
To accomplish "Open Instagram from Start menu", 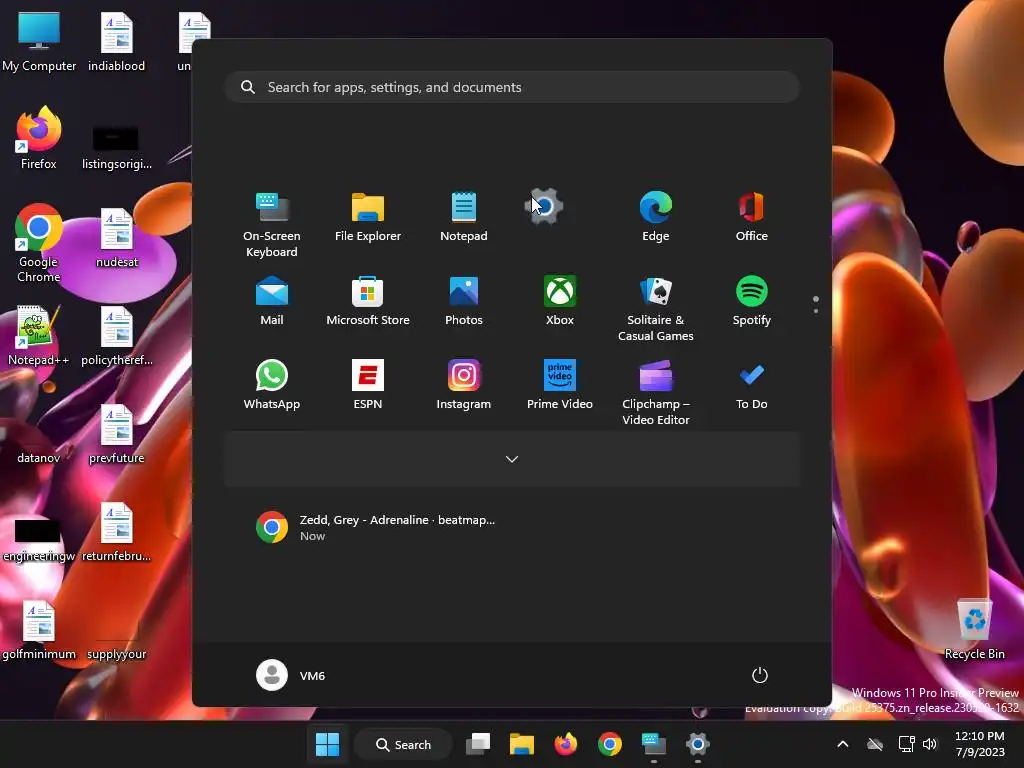I will pos(464,385).
